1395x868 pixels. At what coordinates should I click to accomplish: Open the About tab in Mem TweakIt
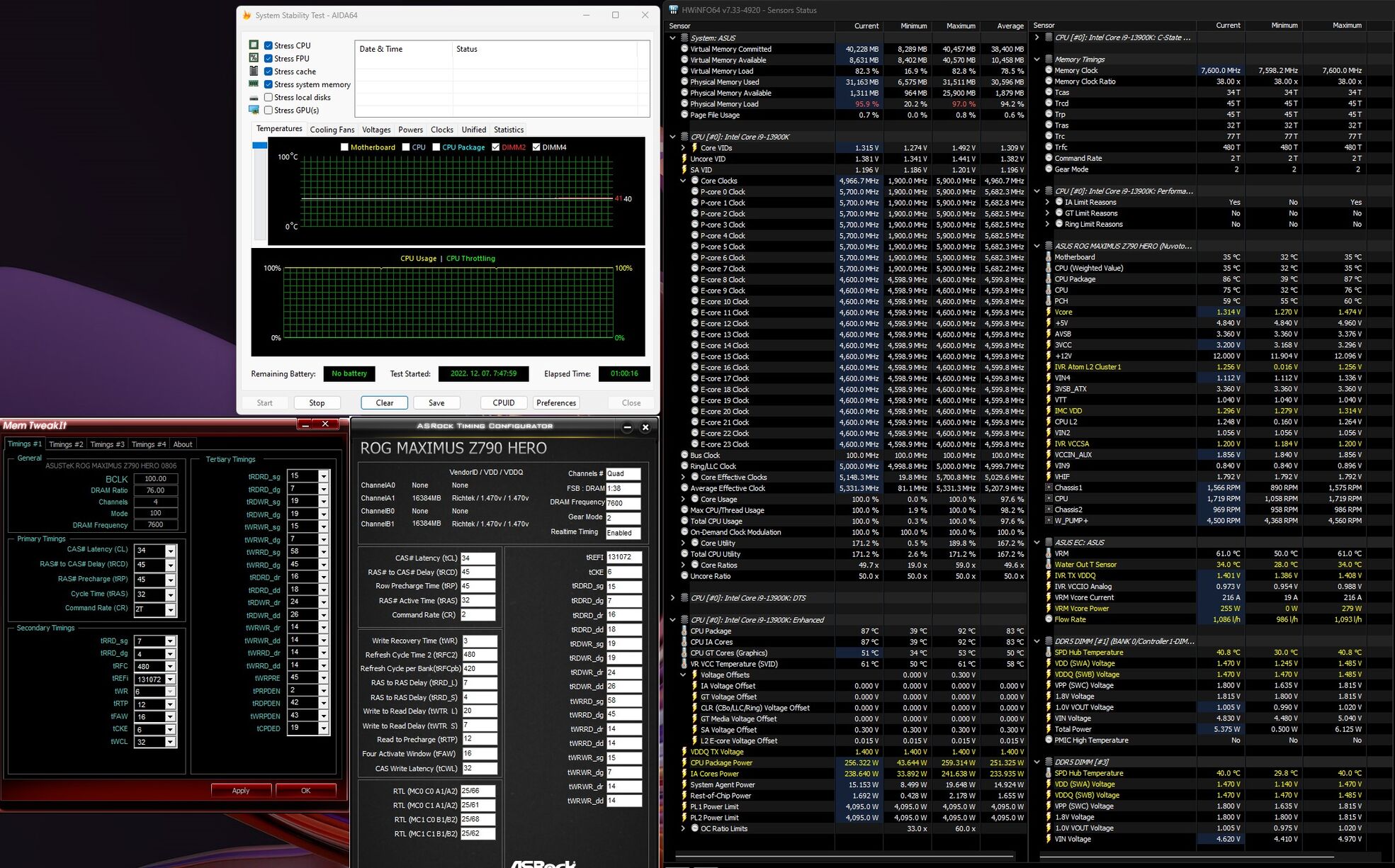183,444
